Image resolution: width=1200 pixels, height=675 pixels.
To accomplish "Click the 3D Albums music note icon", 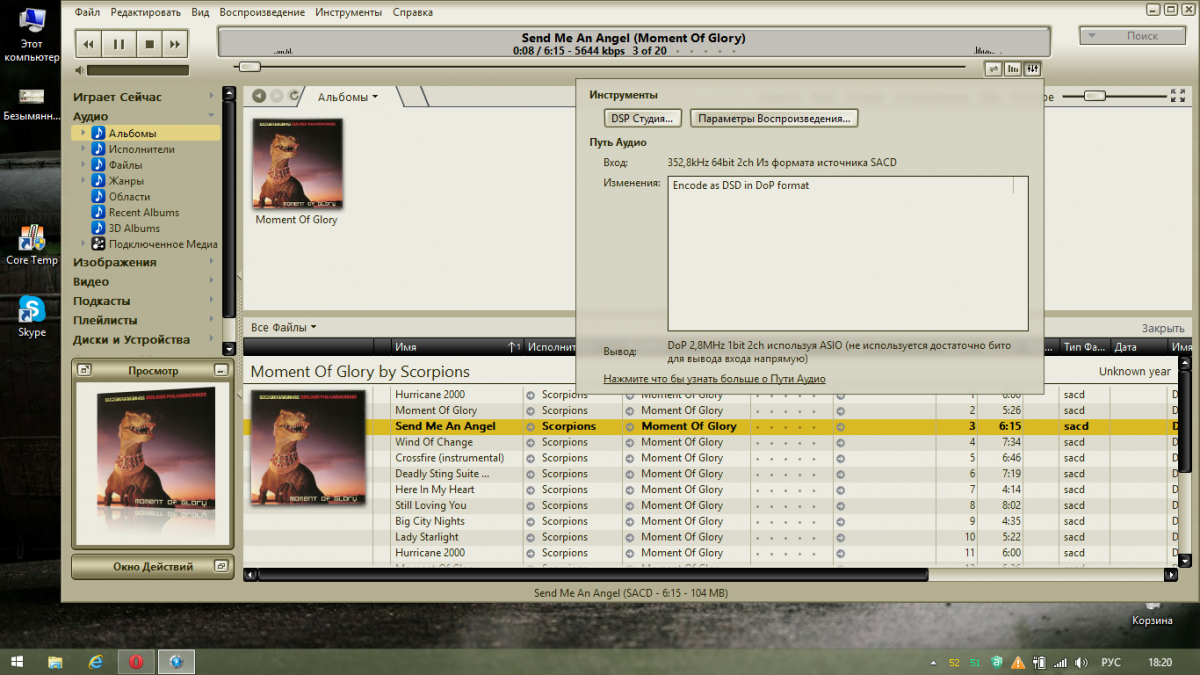I will (x=98, y=228).
